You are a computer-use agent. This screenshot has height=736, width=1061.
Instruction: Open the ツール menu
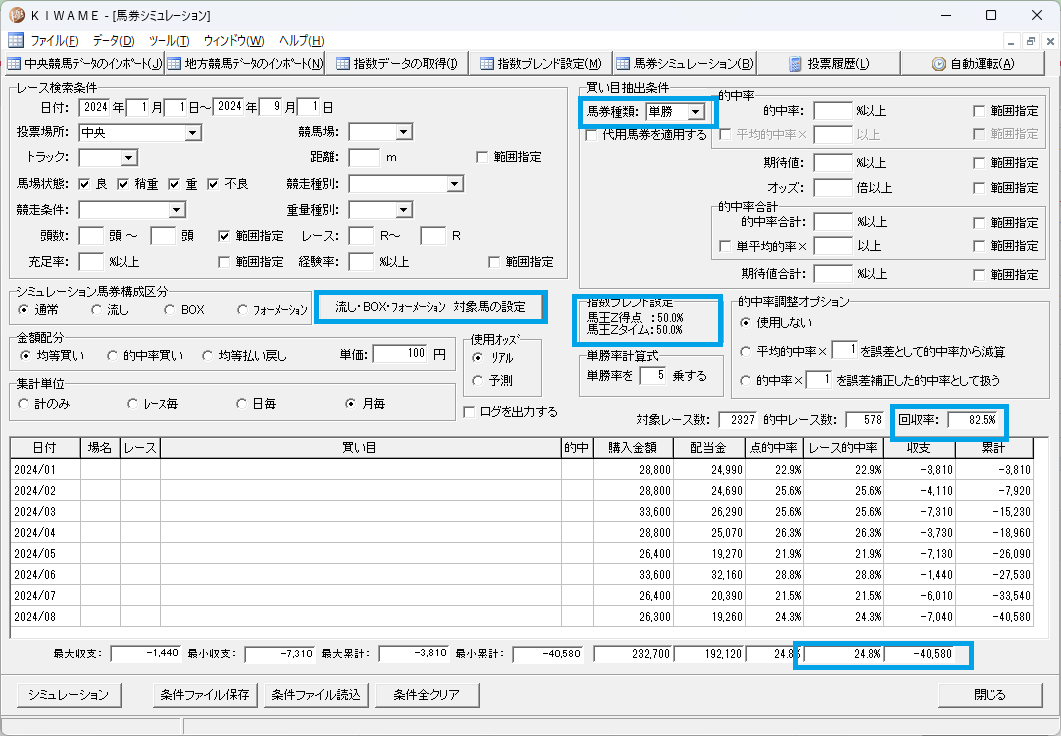coord(168,41)
